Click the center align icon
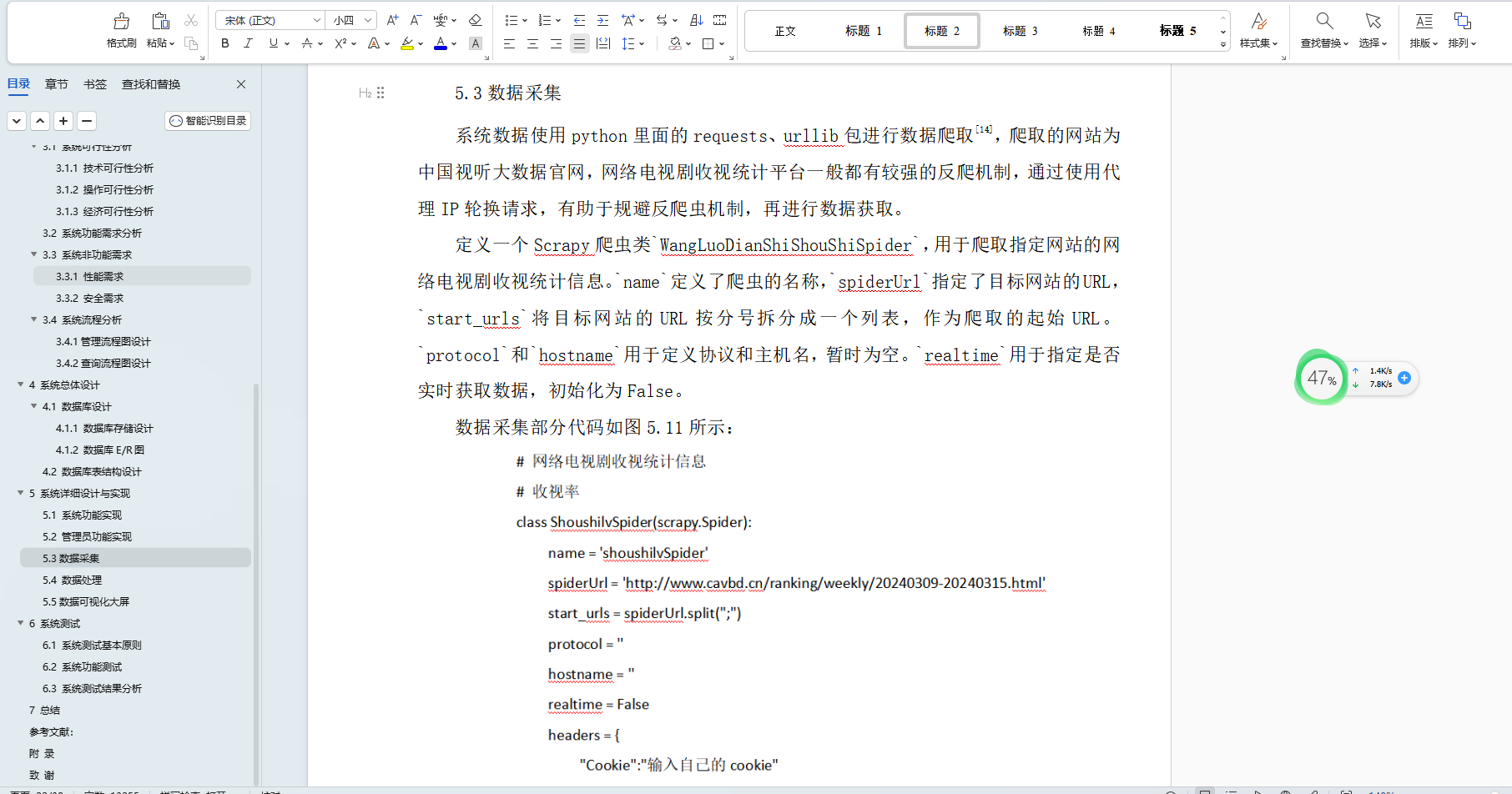 532,43
